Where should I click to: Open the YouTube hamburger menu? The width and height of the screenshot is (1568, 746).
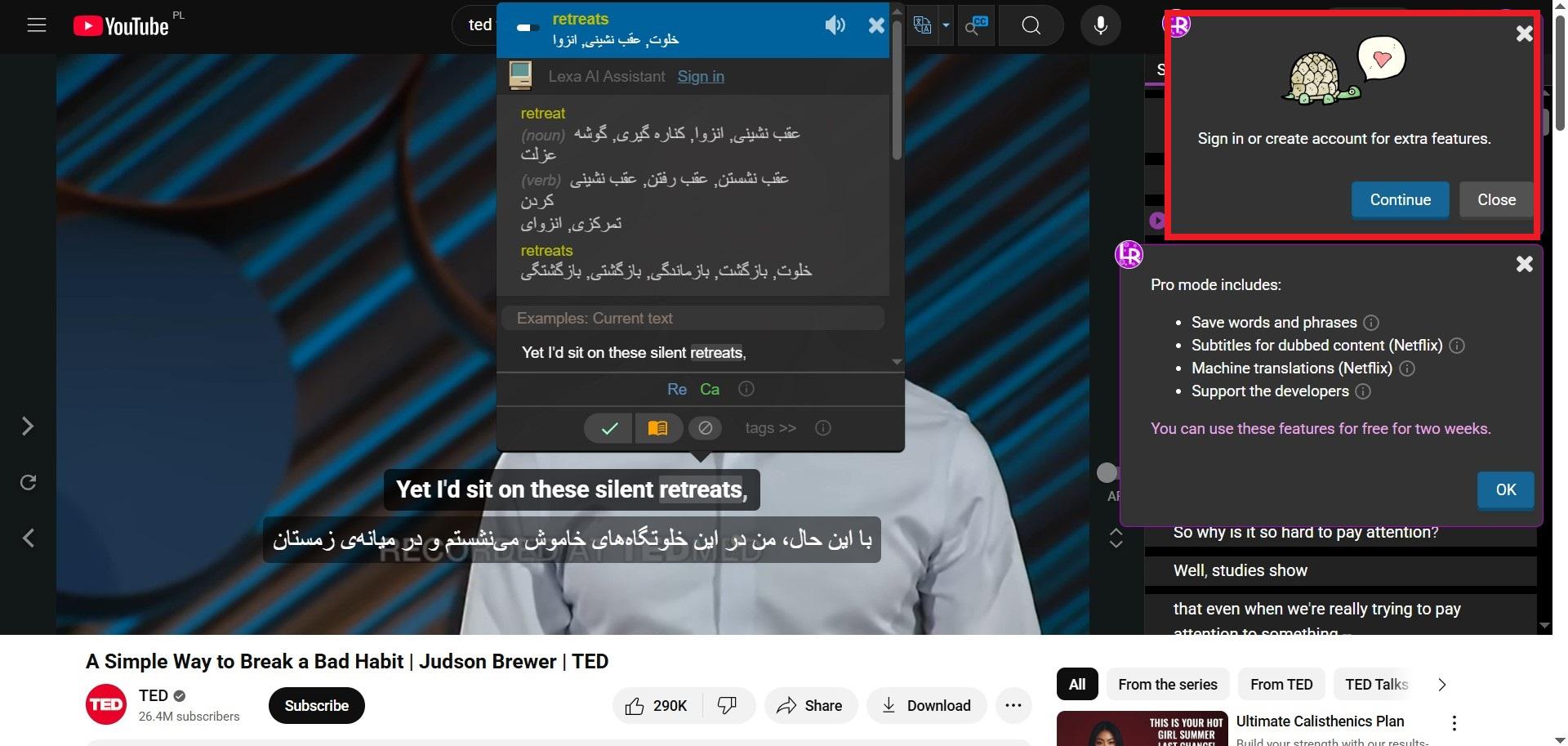coord(37,25)
